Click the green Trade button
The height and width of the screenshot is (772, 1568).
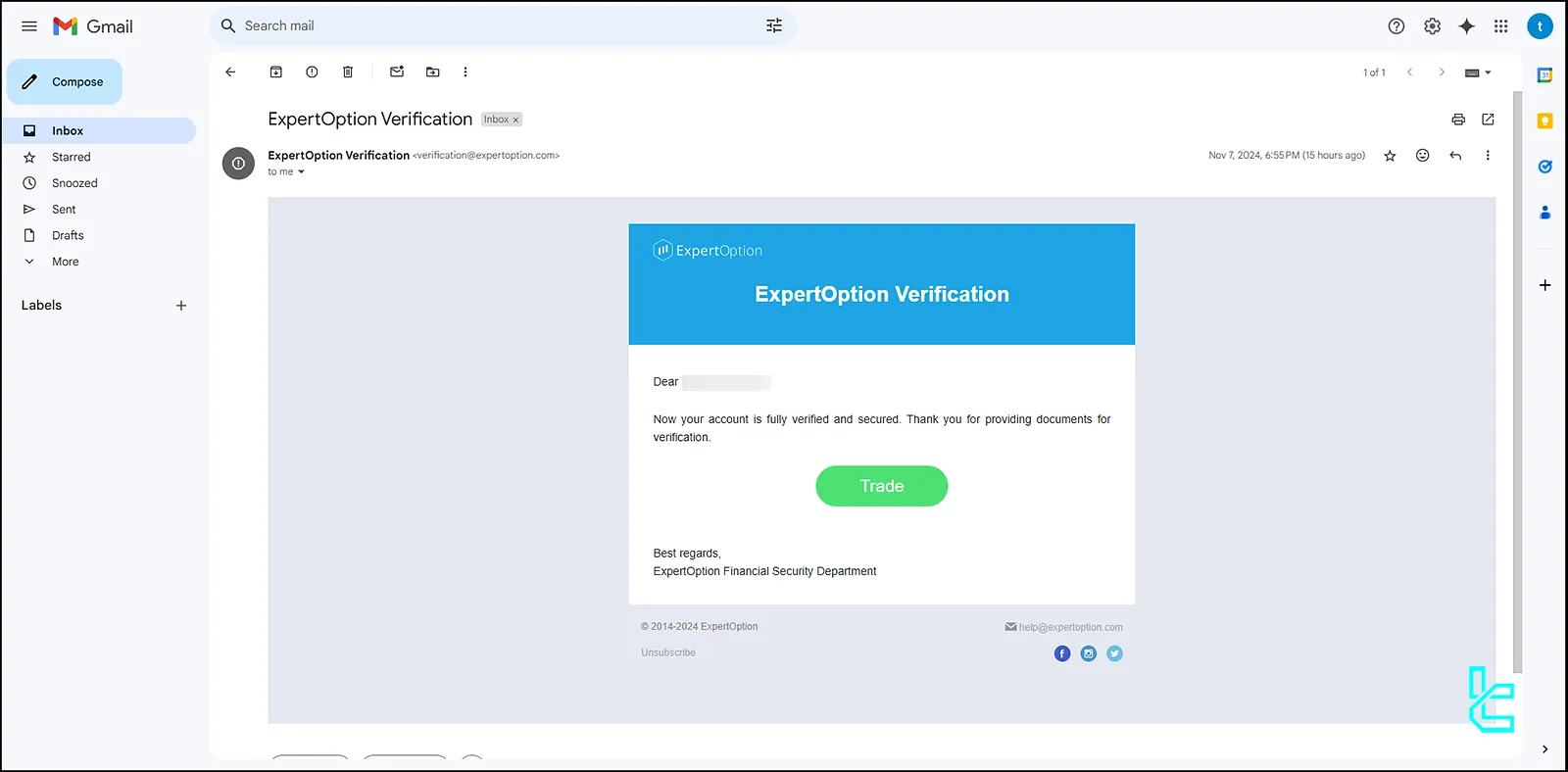pyautogui.click(x=882, y=486)
